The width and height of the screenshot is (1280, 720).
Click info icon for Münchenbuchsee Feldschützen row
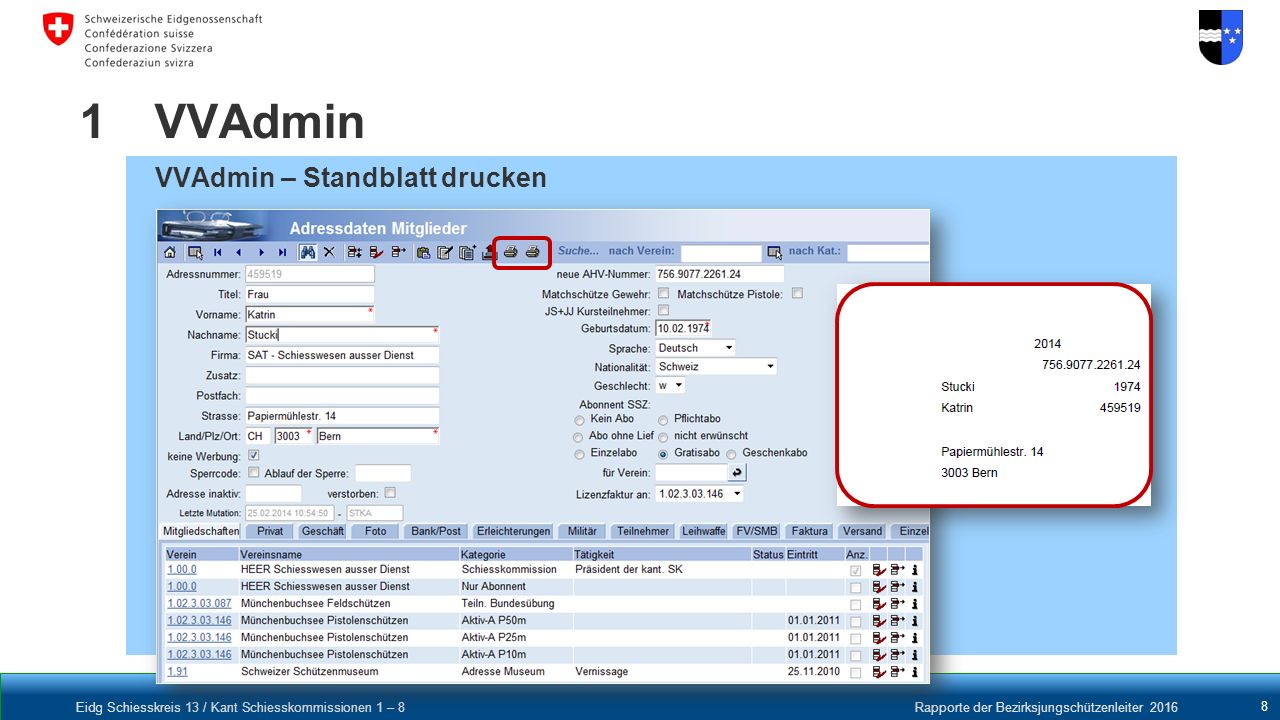[x=914, y=604]
